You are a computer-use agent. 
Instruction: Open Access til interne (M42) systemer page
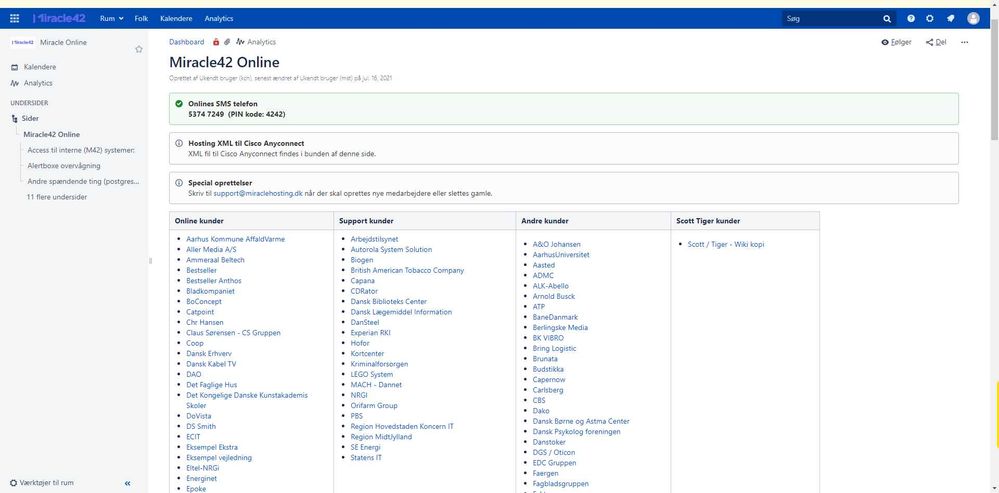(81, 150)
